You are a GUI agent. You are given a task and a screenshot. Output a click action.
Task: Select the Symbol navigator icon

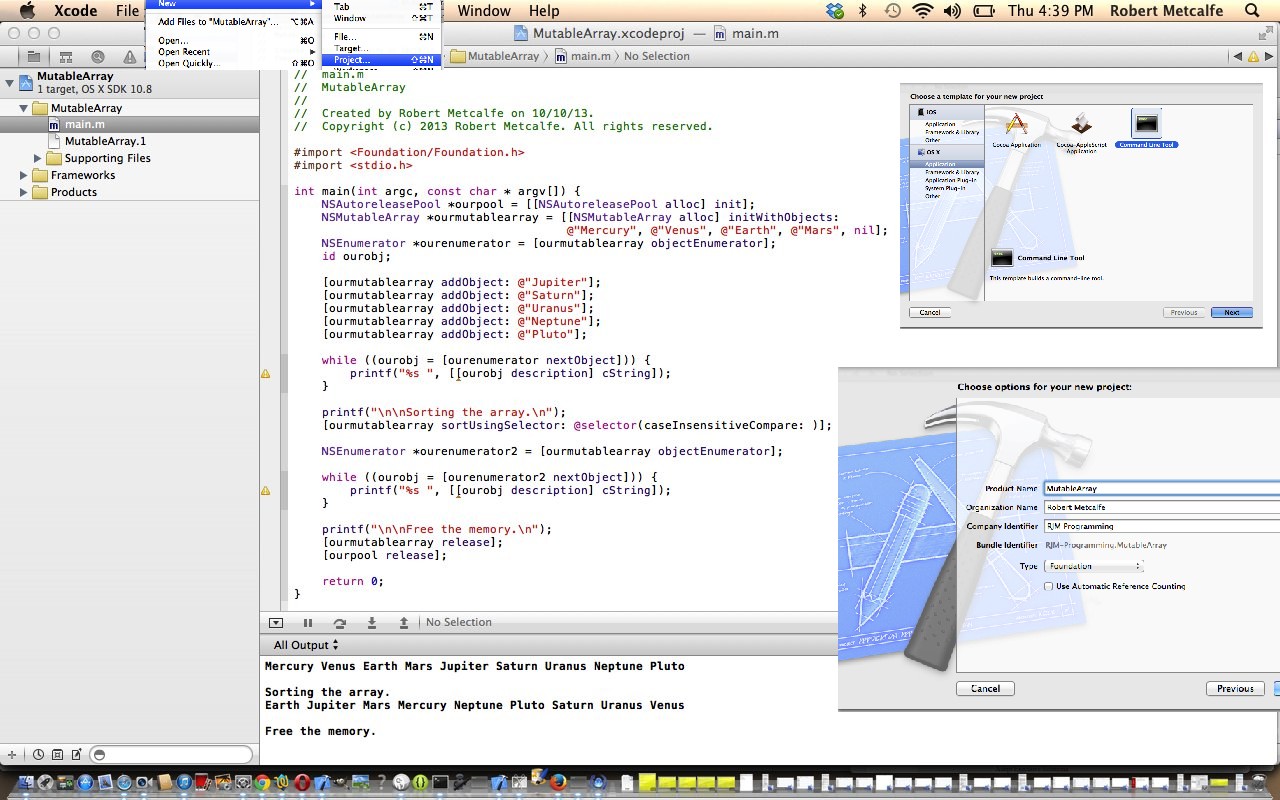tap(66, 56)
